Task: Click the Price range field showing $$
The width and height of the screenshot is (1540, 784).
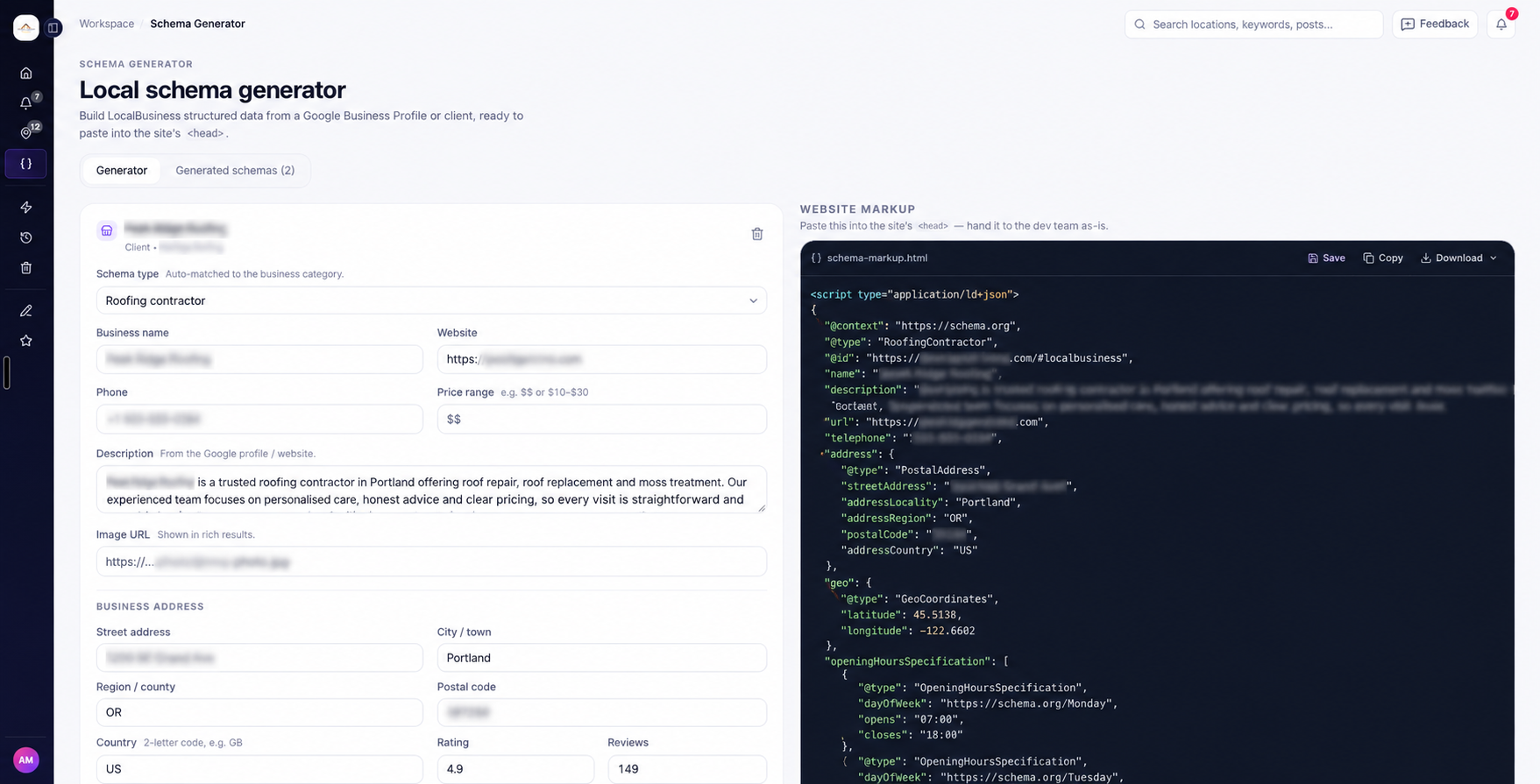Action: tap(602, 419)
